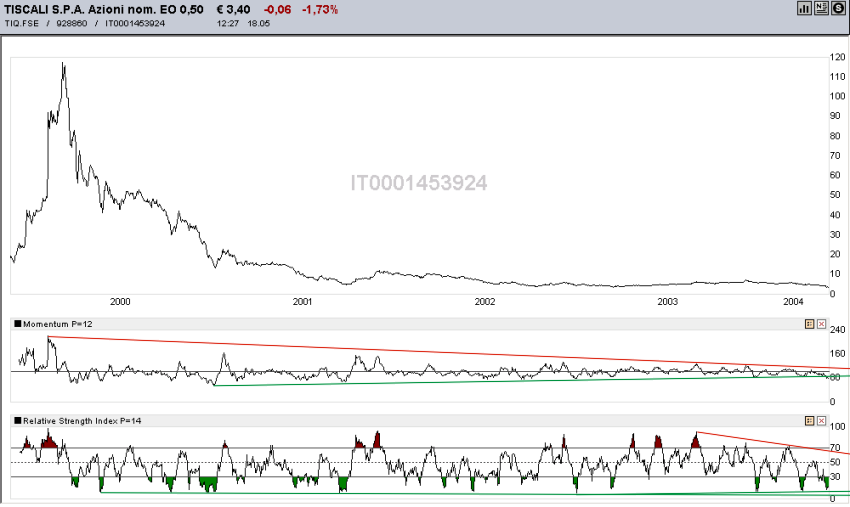850x507 pixels.
Task: Click the round S symbol icon
Action: 838,8
